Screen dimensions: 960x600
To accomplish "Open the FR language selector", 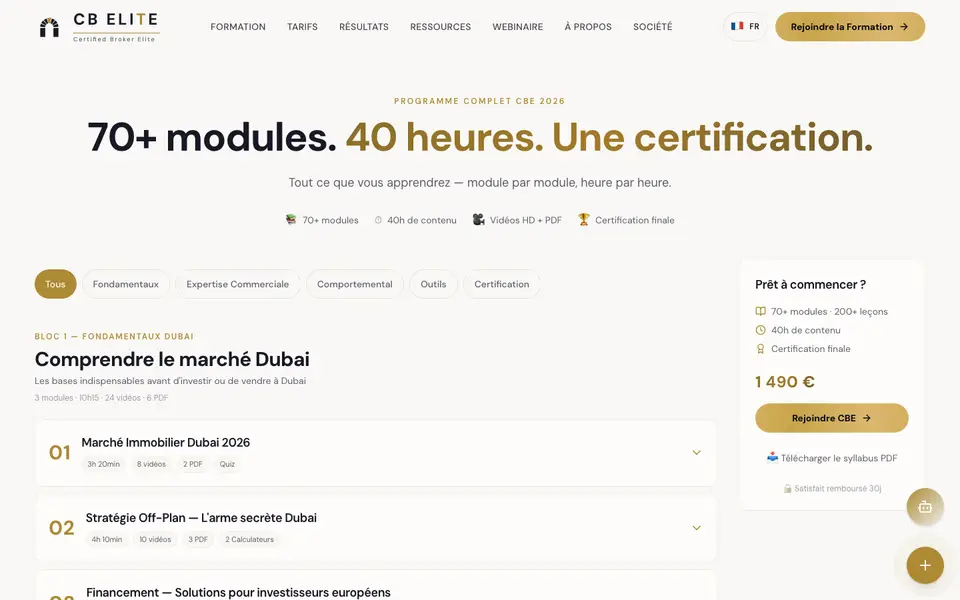I will click(x=744, y=26).
